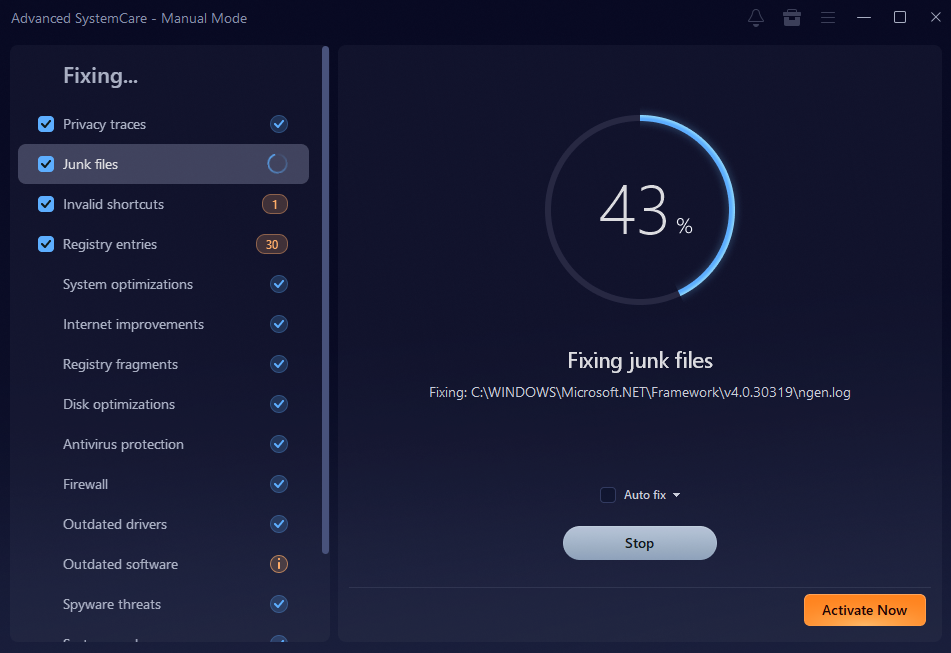The height and width of the screenshot is (653, 951).
Task: Click the checkmark beside Outdated drivers
Action: (x=279, y=524)
